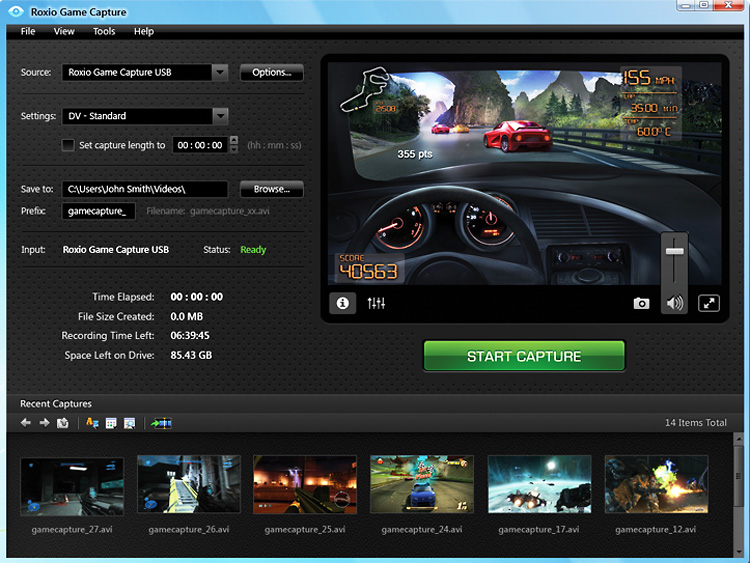750x563 pixels.
Task: Enable Set capture length checkbox
Action: pos(68,145)
